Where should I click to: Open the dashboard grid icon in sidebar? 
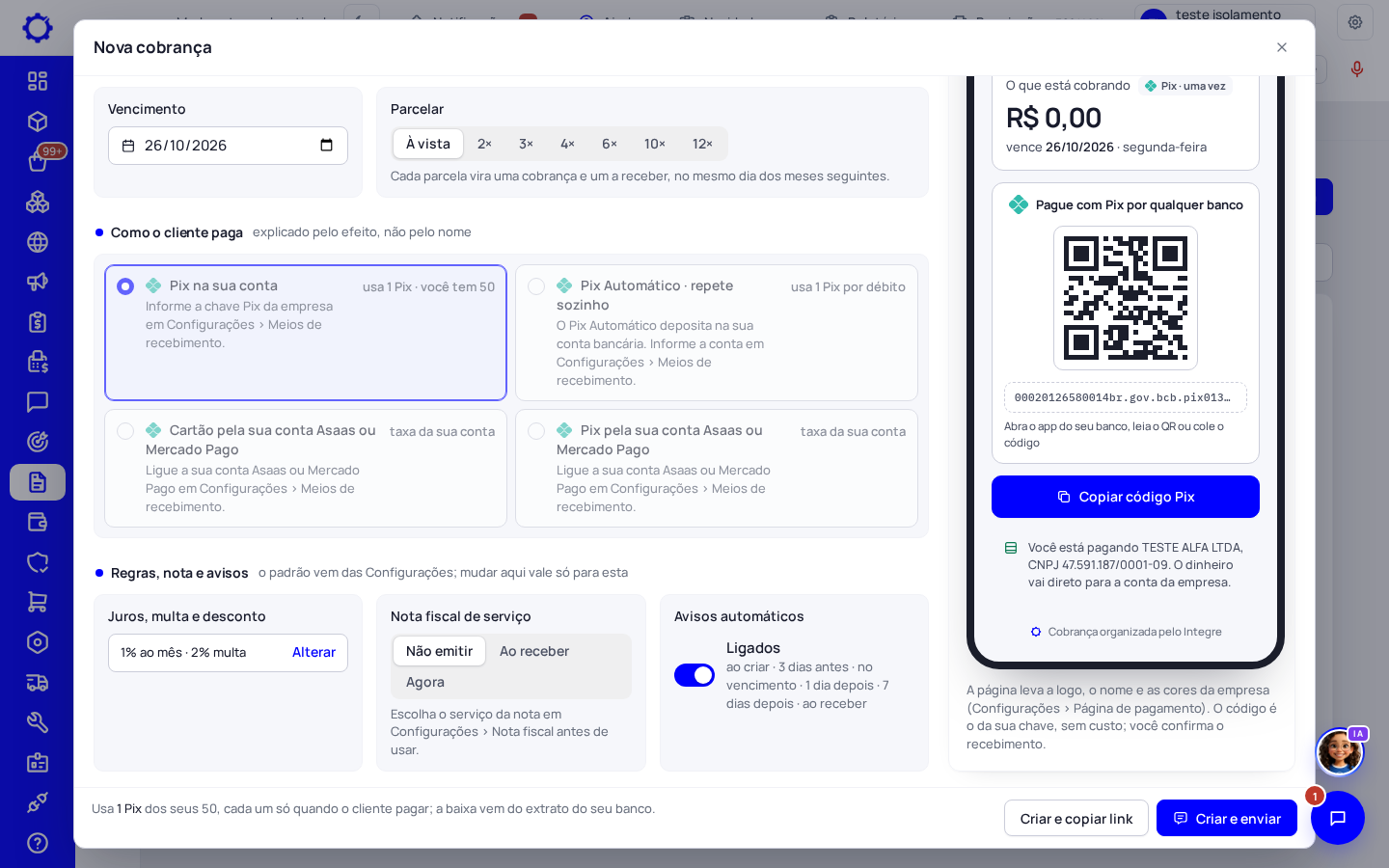pyautogui.click(x=38, y=81)
